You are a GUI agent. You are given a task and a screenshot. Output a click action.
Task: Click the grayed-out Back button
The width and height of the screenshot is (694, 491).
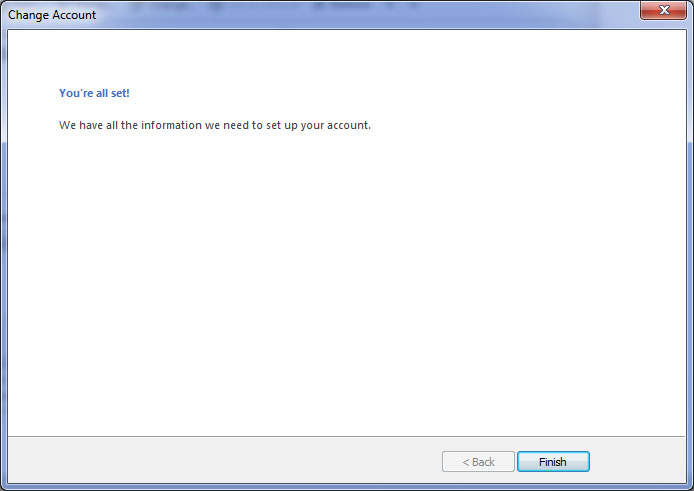(x=478, y=462)
